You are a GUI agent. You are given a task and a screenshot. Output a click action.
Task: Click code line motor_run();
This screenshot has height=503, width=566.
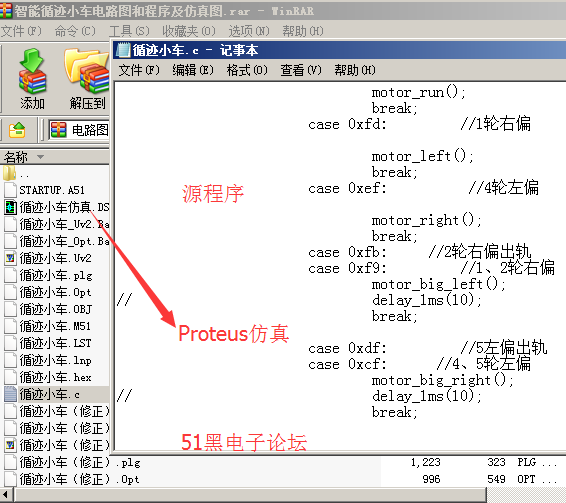coord(419,93)
